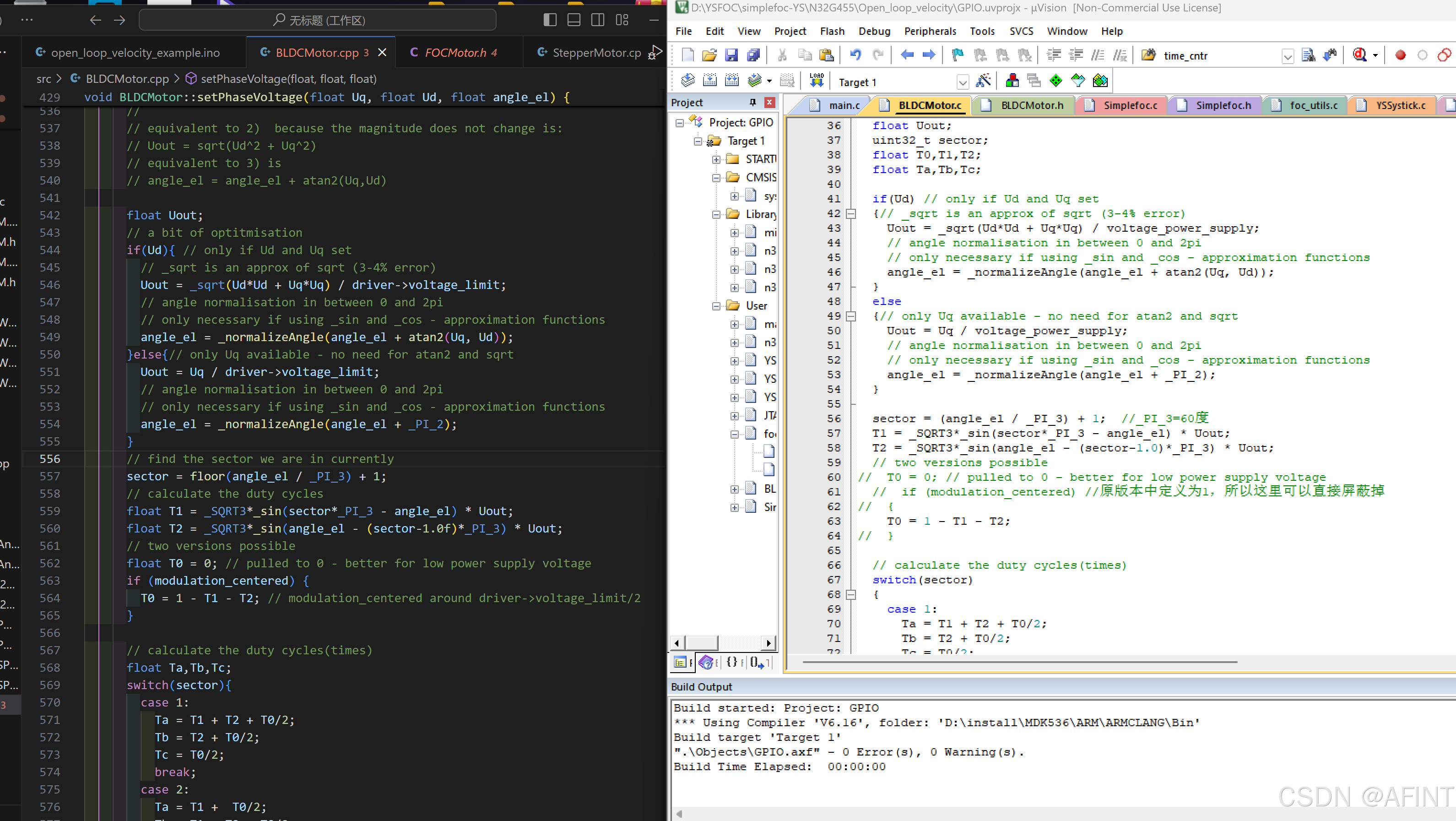The image size is (1456, 821).
Task: Insert a breakpoint with the red circle icon
Action: 1400,55
